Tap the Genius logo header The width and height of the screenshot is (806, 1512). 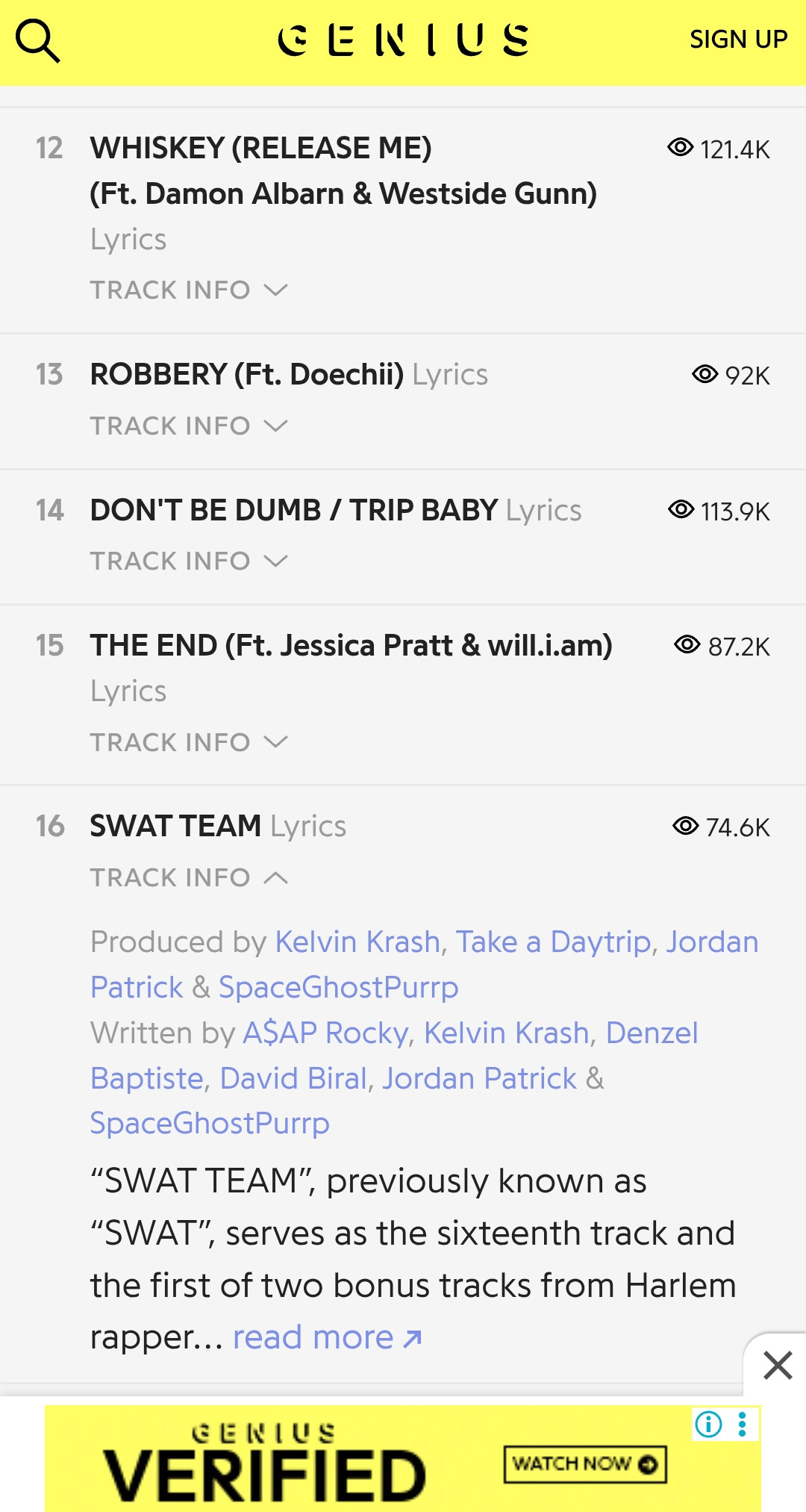403,40
